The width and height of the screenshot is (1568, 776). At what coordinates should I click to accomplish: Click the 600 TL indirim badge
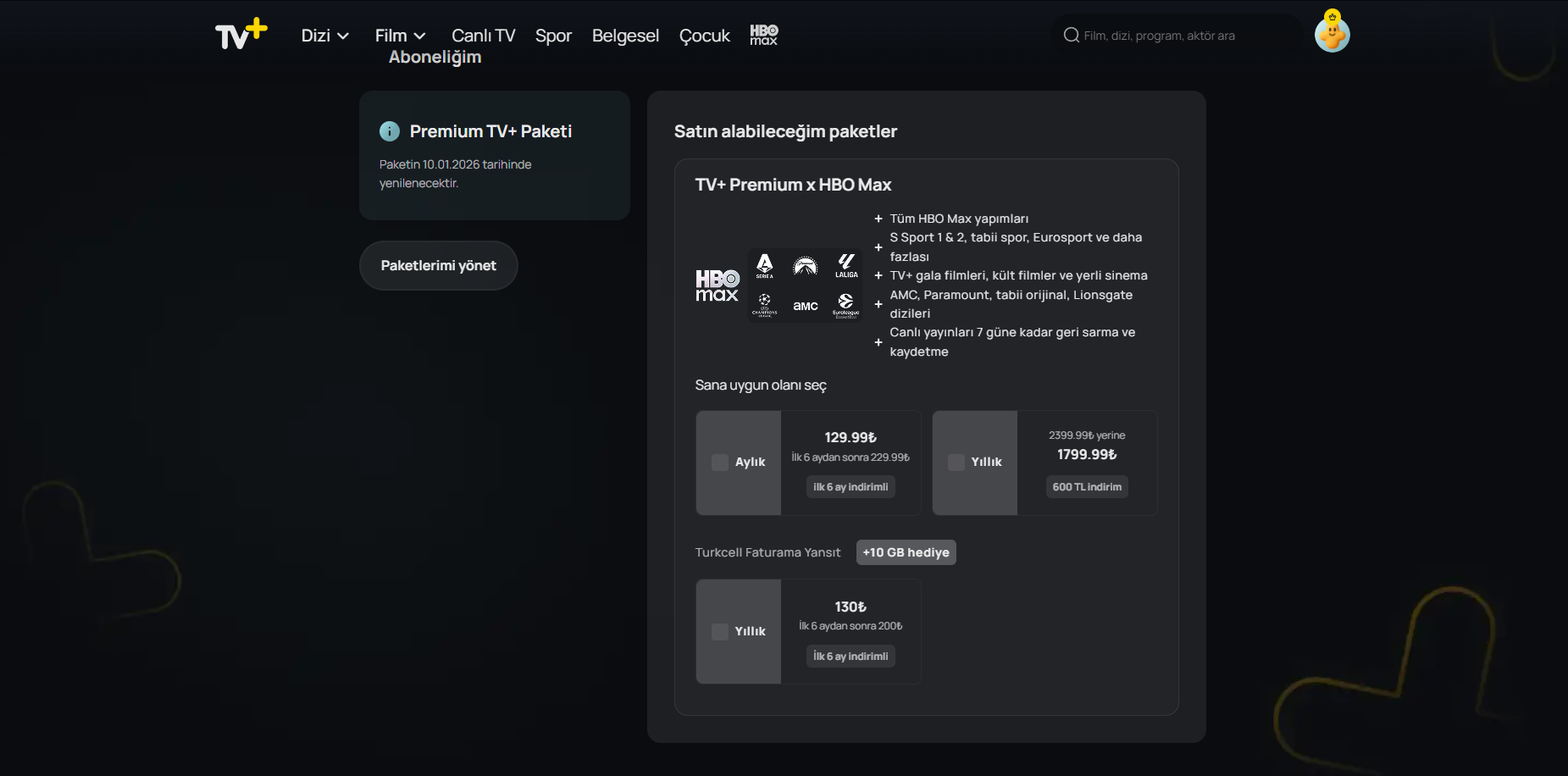click(x=1087, y=487)
